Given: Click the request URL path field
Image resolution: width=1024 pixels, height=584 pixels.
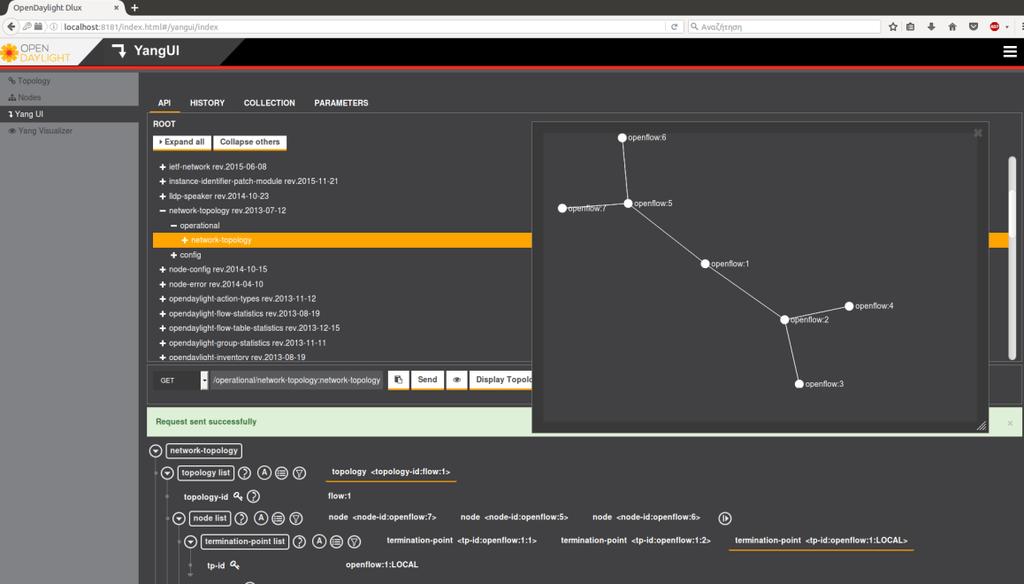Looking at the screenshot, I should [296, 380].
